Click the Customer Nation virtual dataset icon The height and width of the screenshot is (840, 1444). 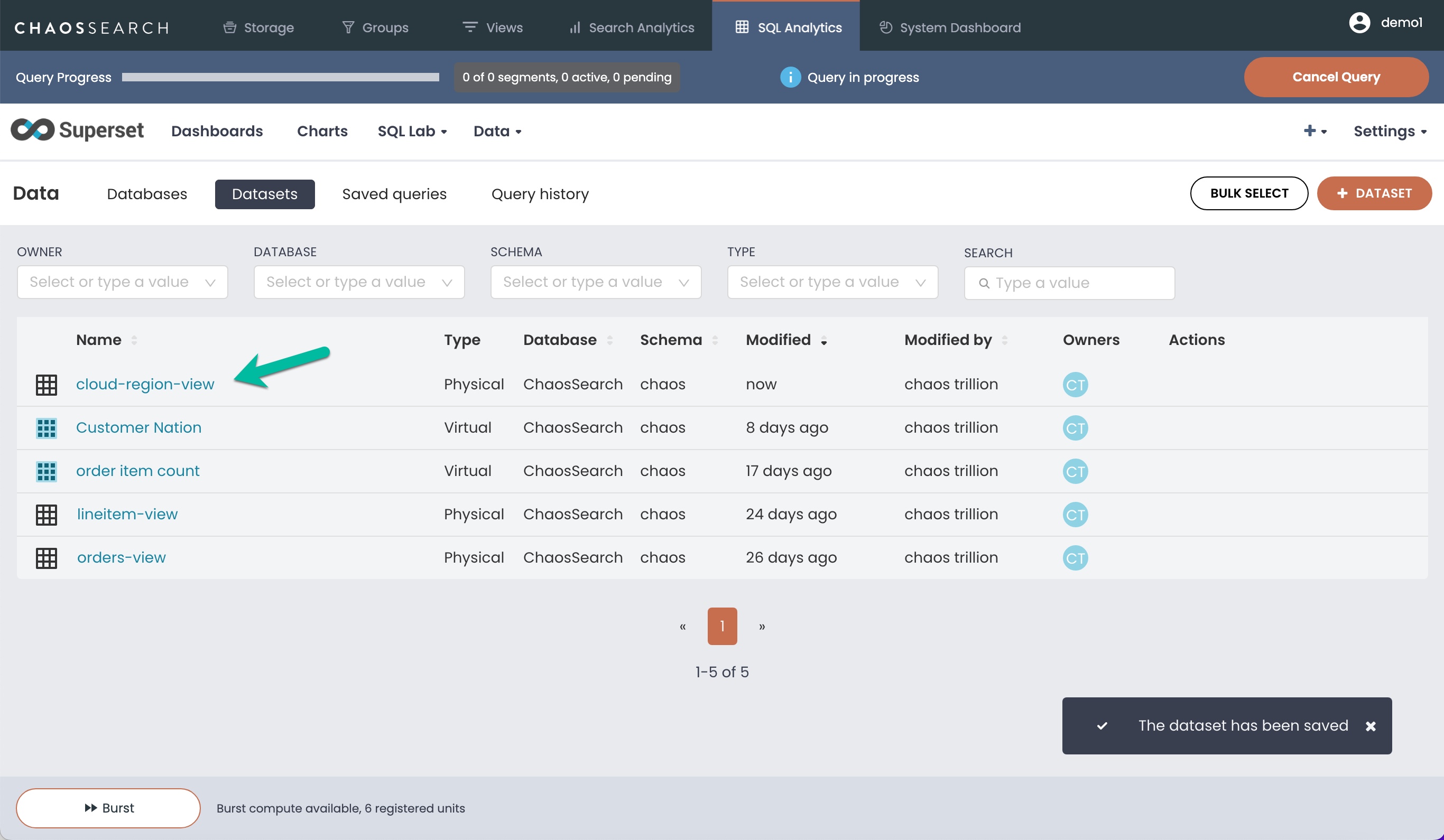tap(47, 428)
